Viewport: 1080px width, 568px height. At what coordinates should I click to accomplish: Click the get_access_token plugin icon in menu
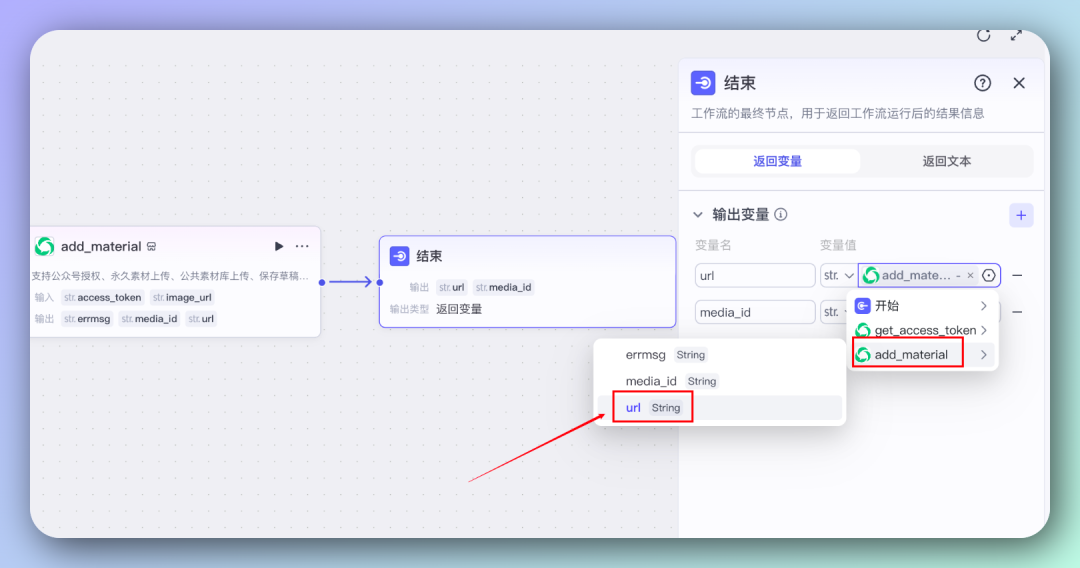point(862,330)
